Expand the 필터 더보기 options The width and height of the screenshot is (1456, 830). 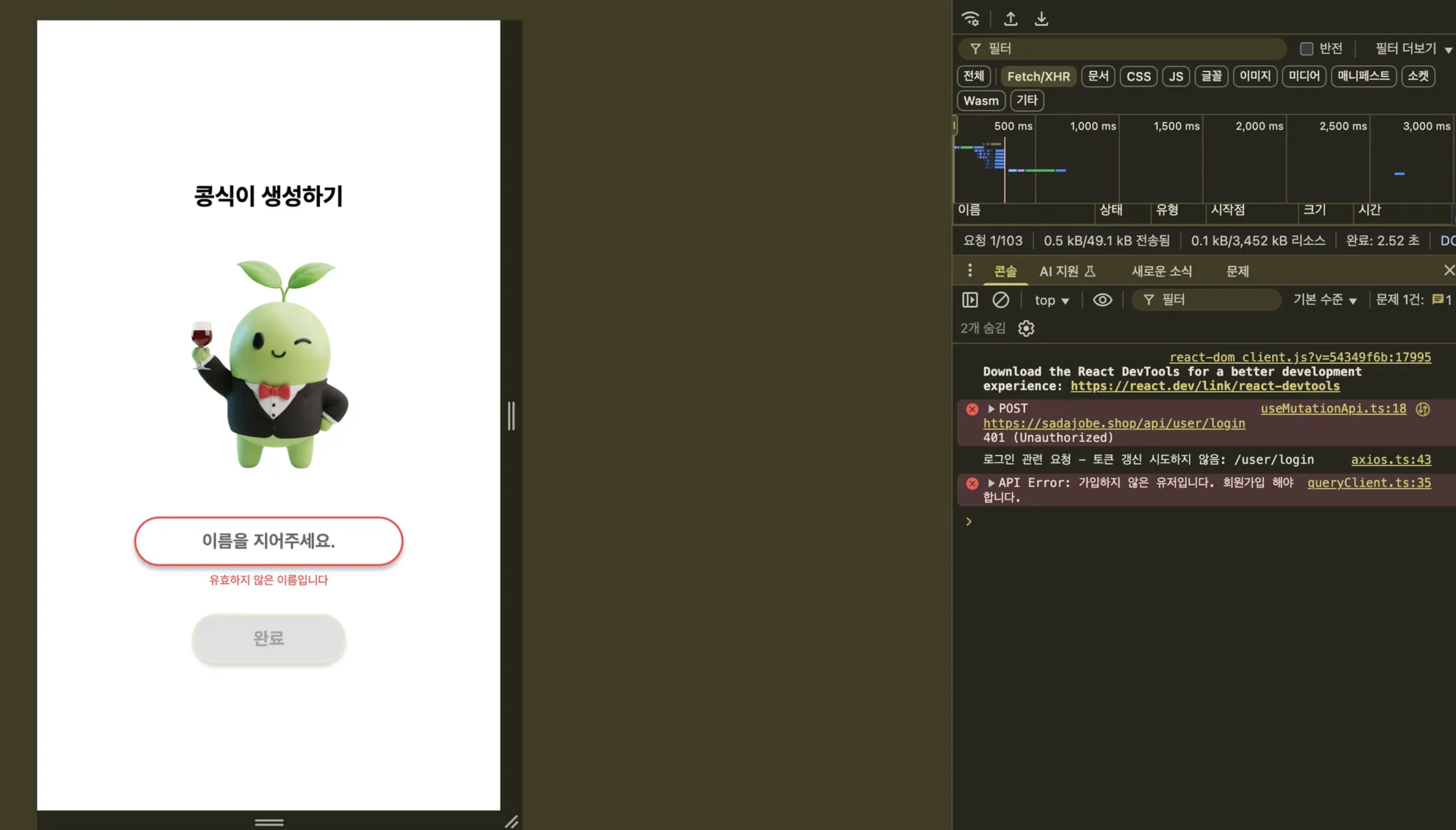coord(1411,48)
